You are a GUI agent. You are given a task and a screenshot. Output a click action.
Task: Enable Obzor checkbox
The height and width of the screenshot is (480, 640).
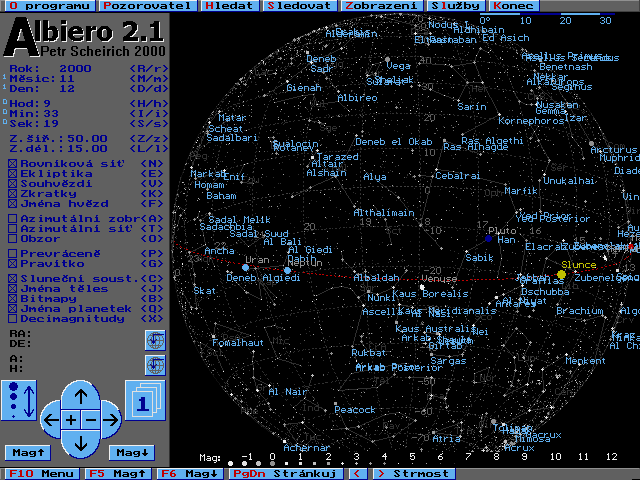(x=13, y=239)
